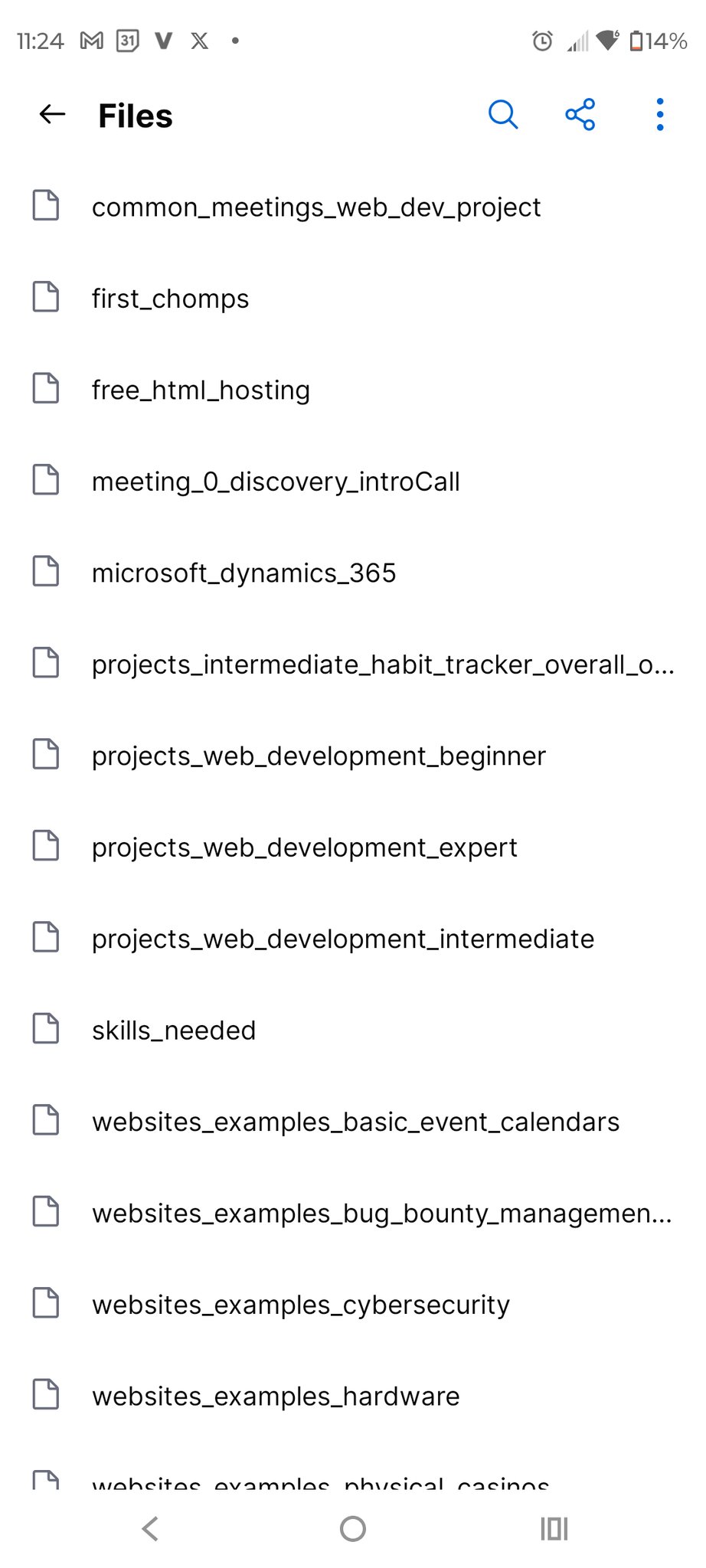Select meeting_0_discovery_introCall entry
Image resolution: width=706 pixels, height=1568 pixels.
pyautogui.click(x=276, y=482)
